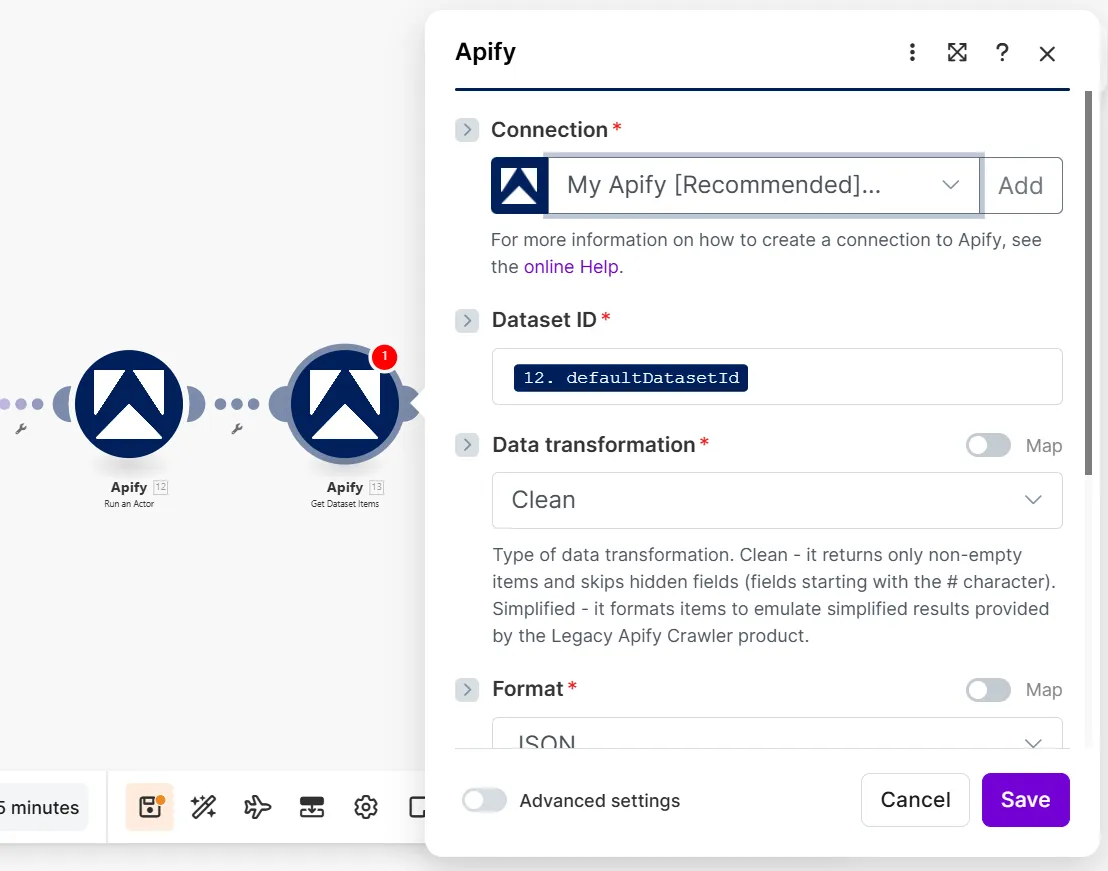Select the Apify Get Dataset Items module

[x=344, y=404]
